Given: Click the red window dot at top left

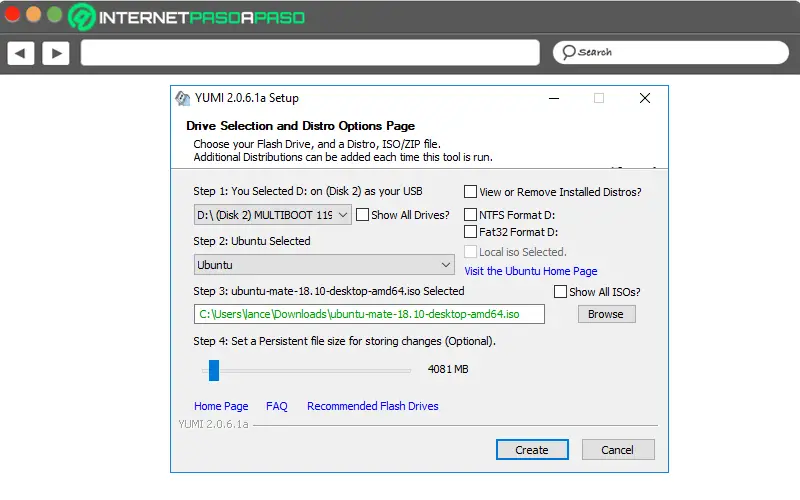Looking at the screenshot, I should (x=13, y=15).
